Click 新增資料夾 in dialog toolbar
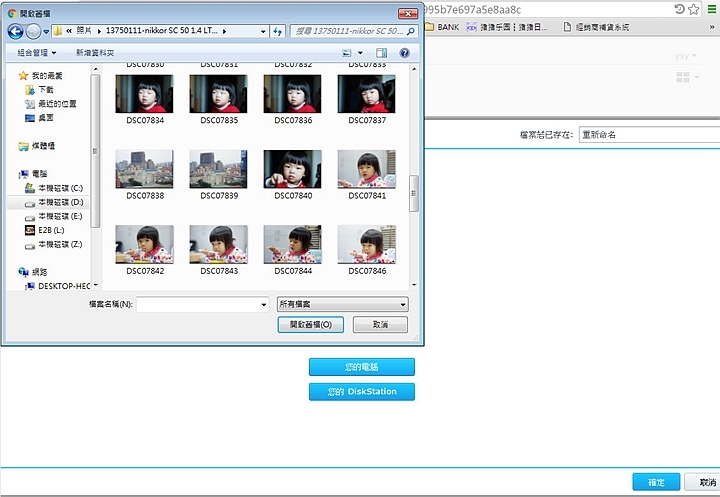The height and width of the screenshot is (497, 720). [x=97, y=52]
